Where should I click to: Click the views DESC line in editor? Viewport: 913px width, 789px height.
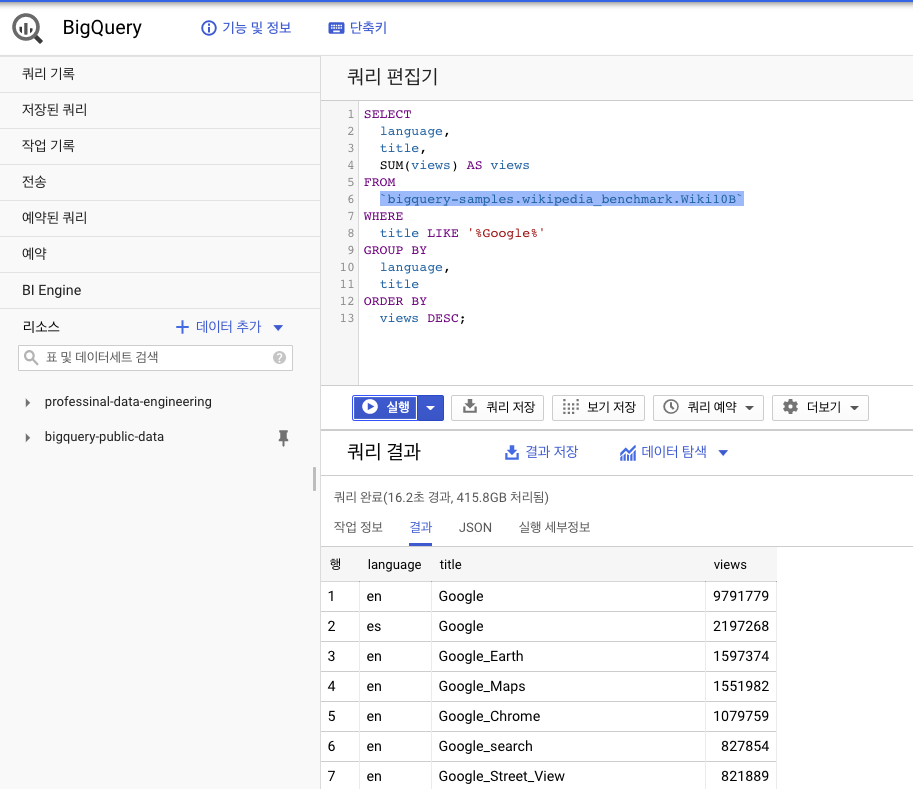[x=422, y=319]
